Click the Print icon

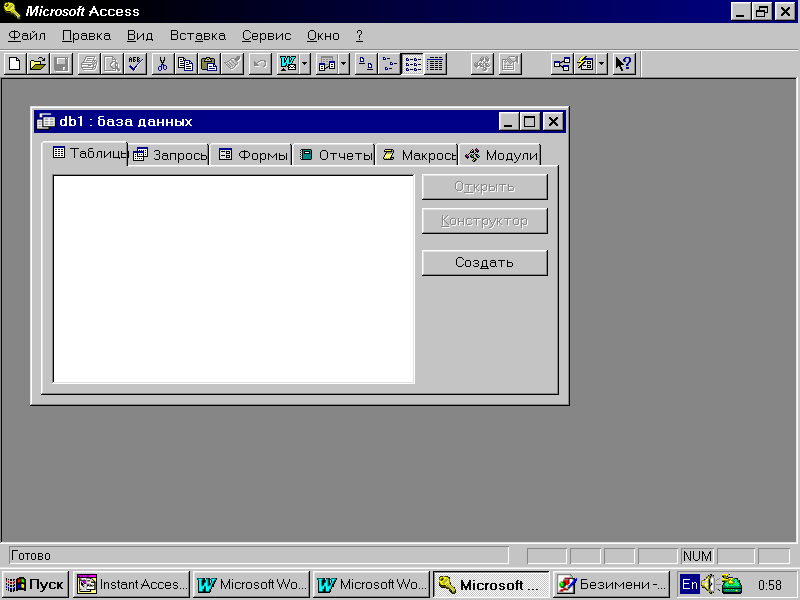(x=89, y=64)
